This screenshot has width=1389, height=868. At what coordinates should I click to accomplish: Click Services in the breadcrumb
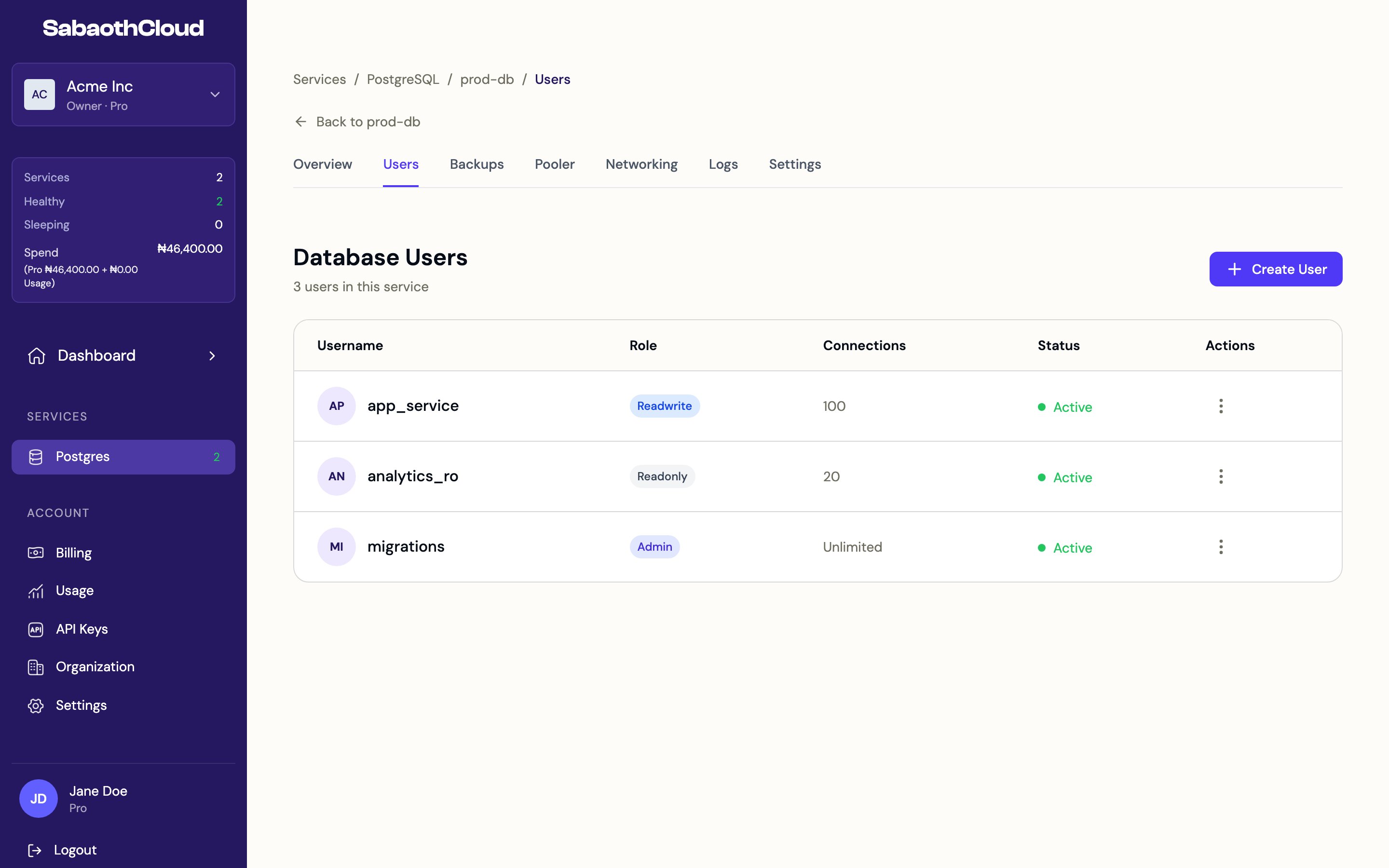point(320,79)
